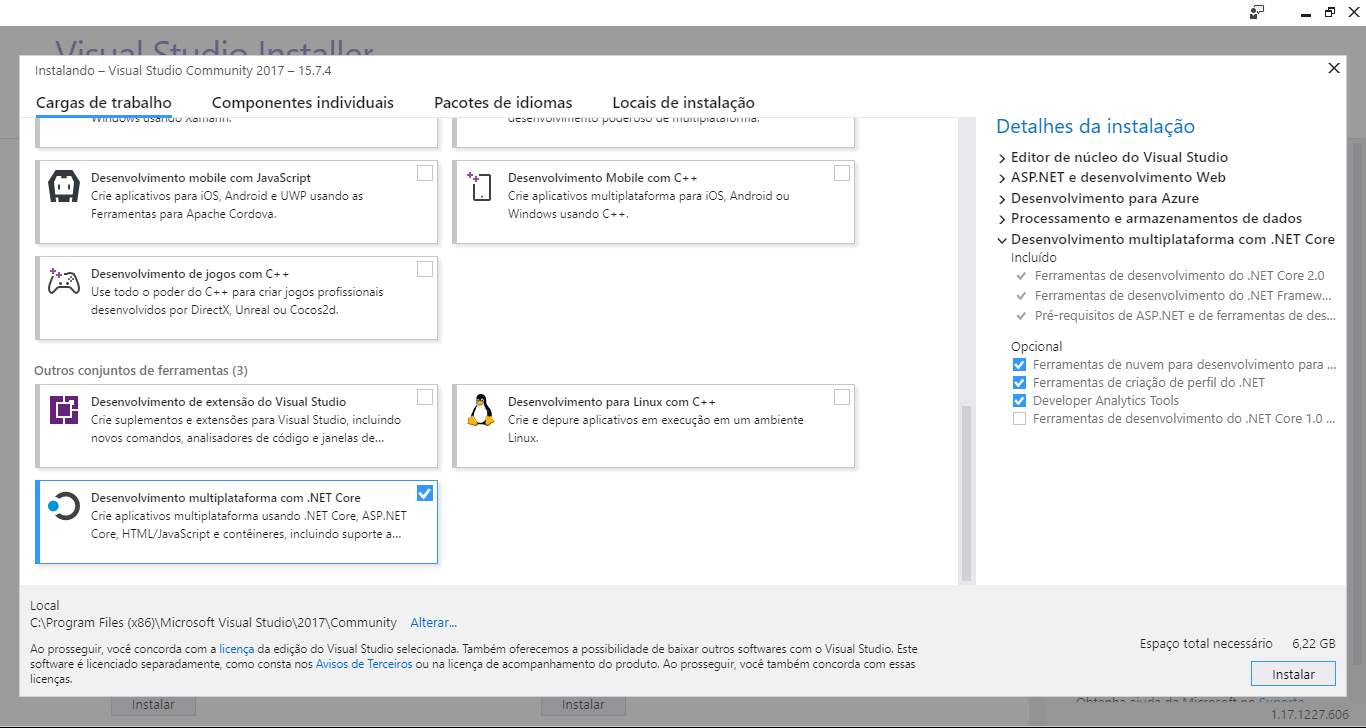
Task: Expand ASP.NET e desenvolvimento Web details
Action: pyautogui.click(x=1003, y=178)
